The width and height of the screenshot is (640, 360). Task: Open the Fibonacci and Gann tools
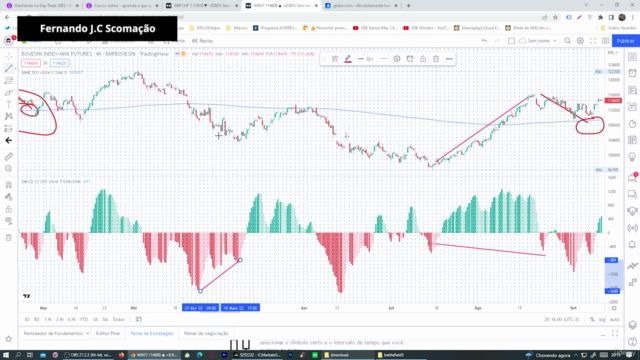click(9, 80)
